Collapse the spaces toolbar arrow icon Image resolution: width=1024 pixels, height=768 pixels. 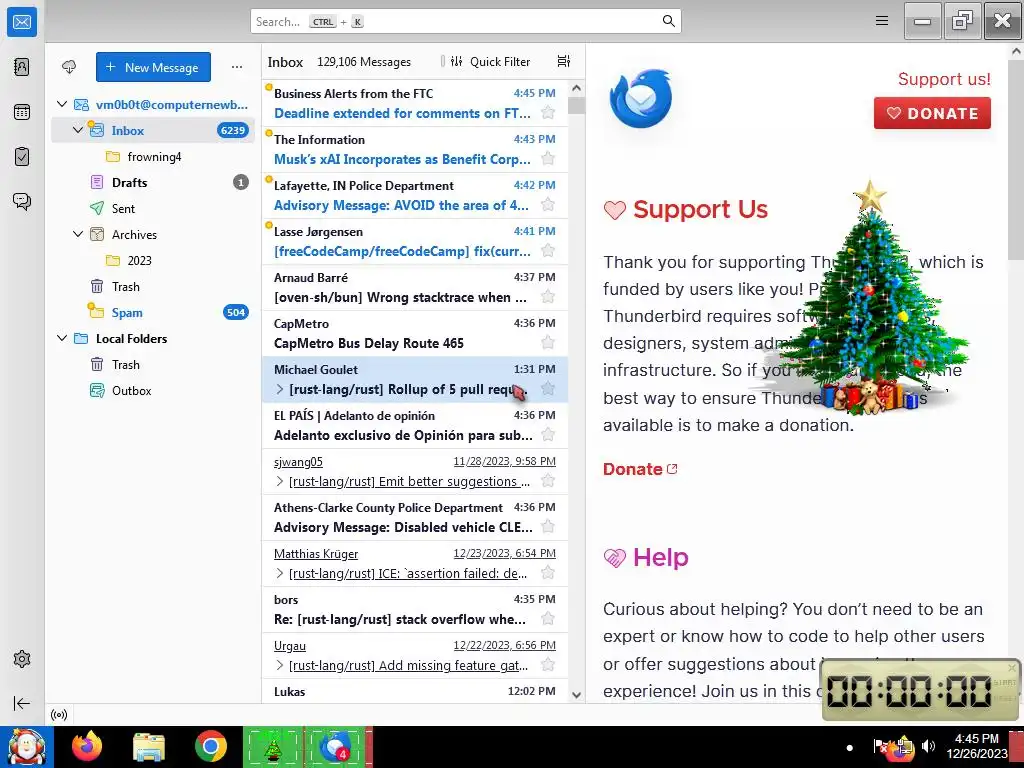pos(22,703)
